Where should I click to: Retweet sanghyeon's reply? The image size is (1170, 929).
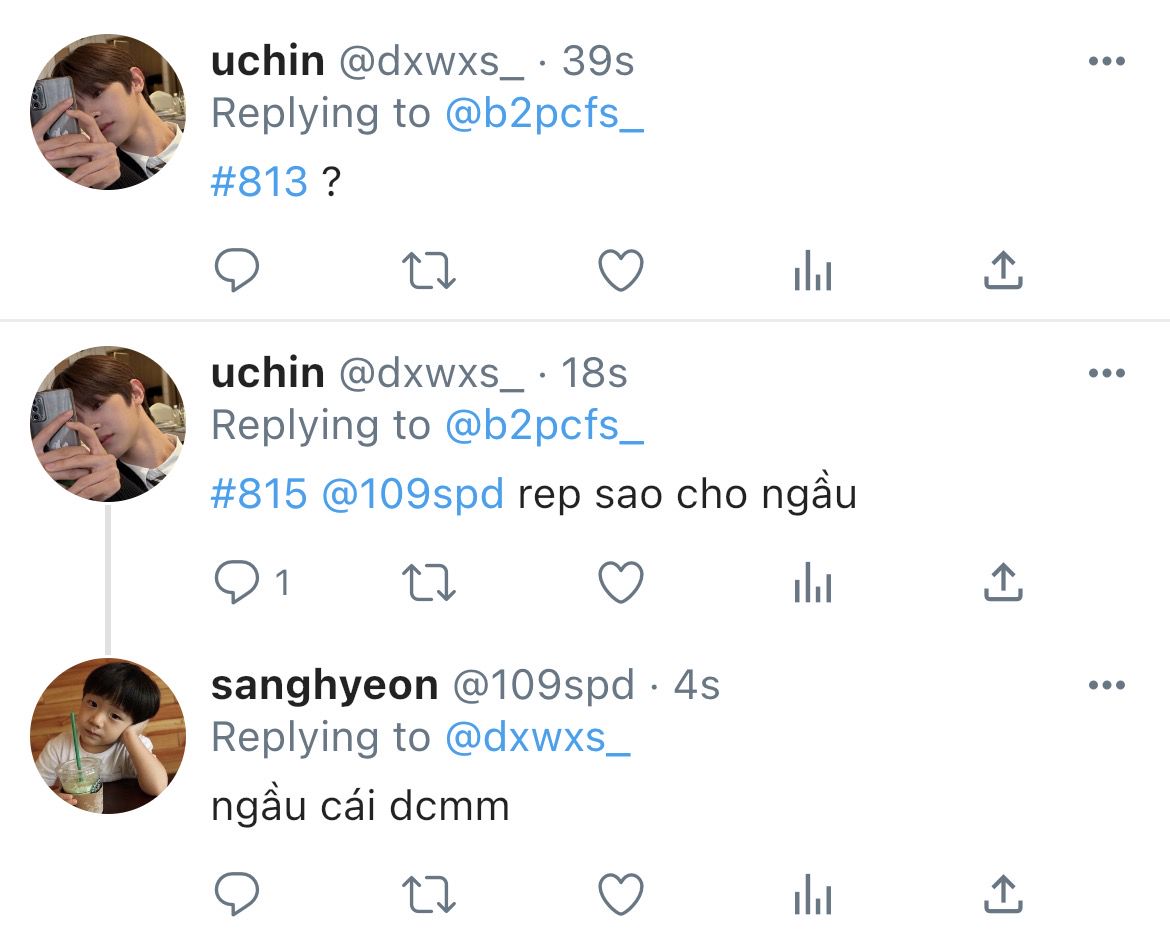[428, 894]
